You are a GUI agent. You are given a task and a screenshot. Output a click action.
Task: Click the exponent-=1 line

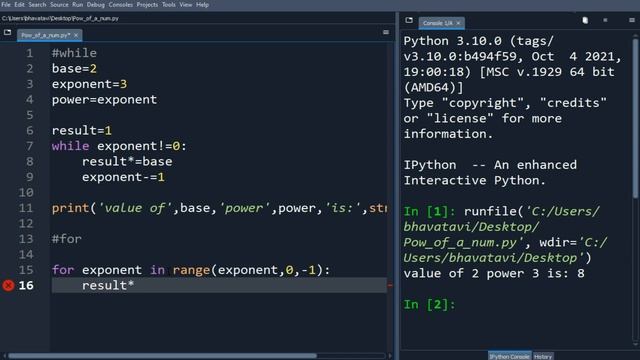coord(123,177)
